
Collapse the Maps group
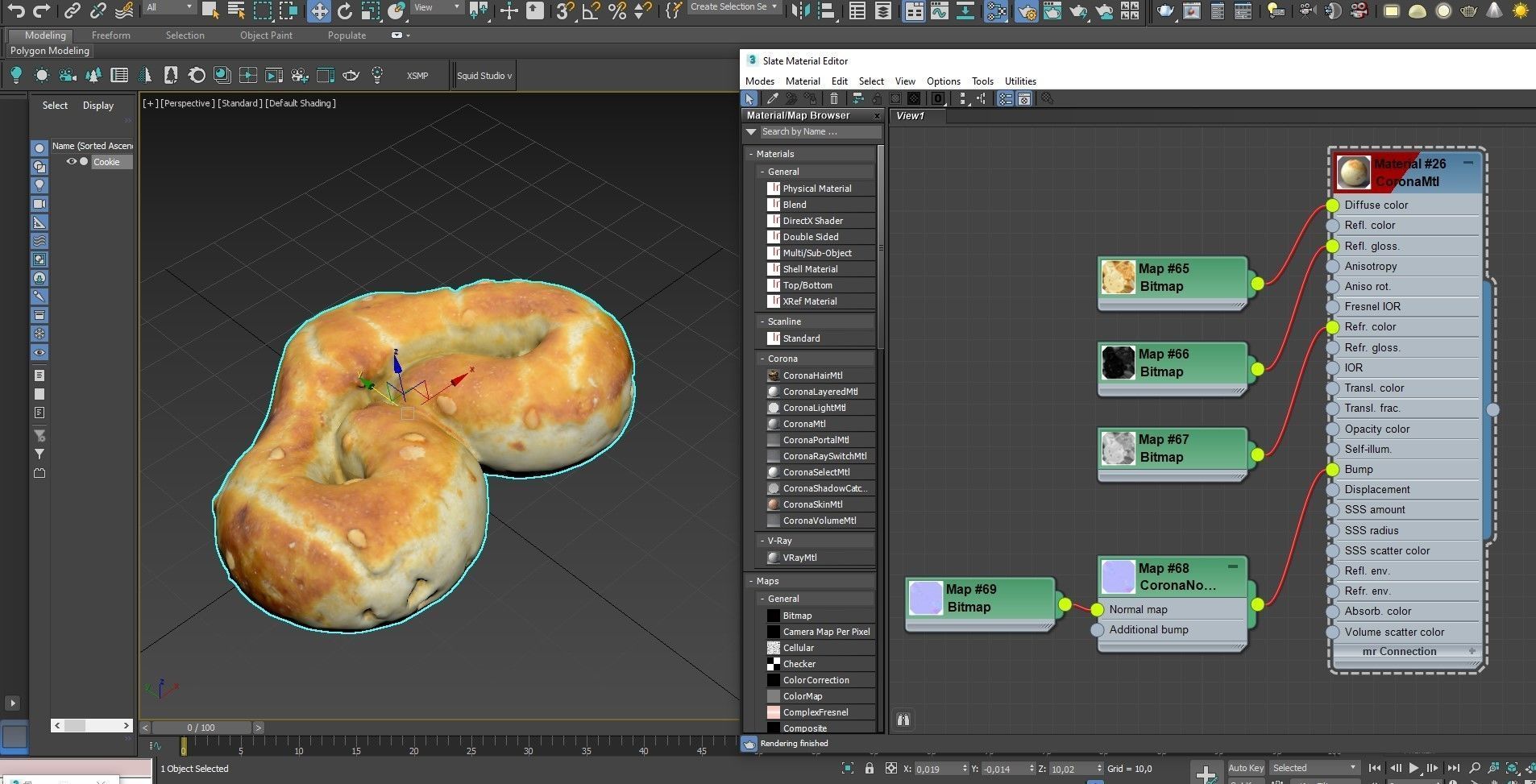click(x=751, y=581)
